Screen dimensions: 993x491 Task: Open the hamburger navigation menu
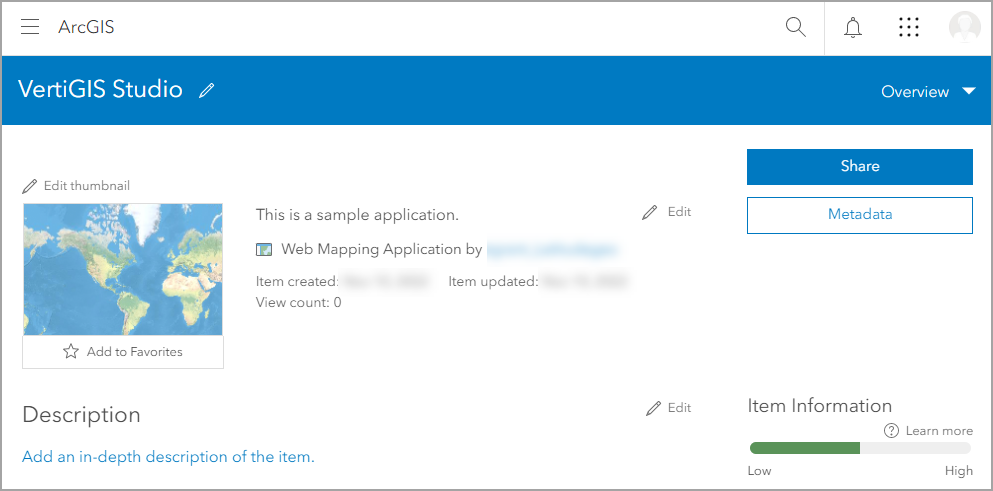(x=30, y=27)
